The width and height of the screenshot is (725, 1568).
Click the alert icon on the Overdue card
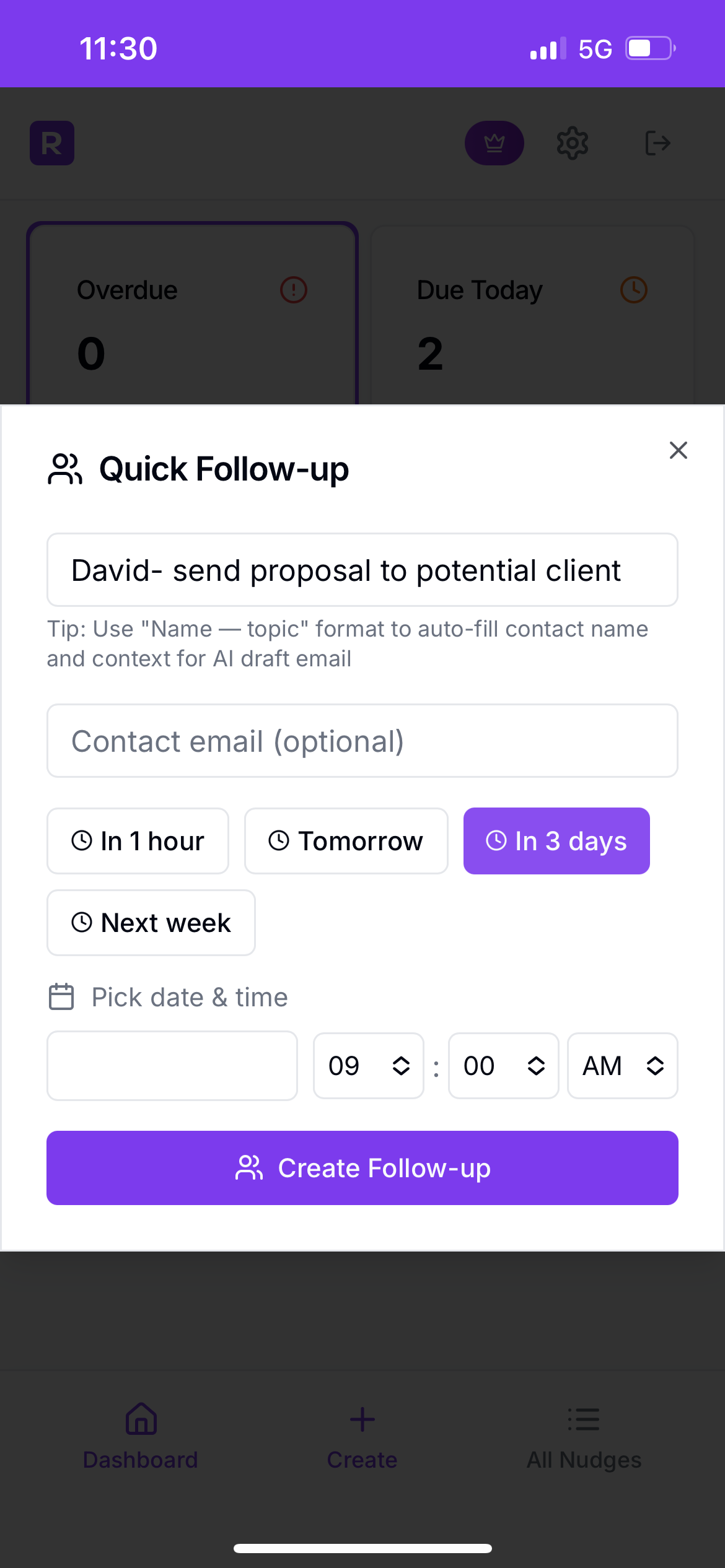(292, 289)
